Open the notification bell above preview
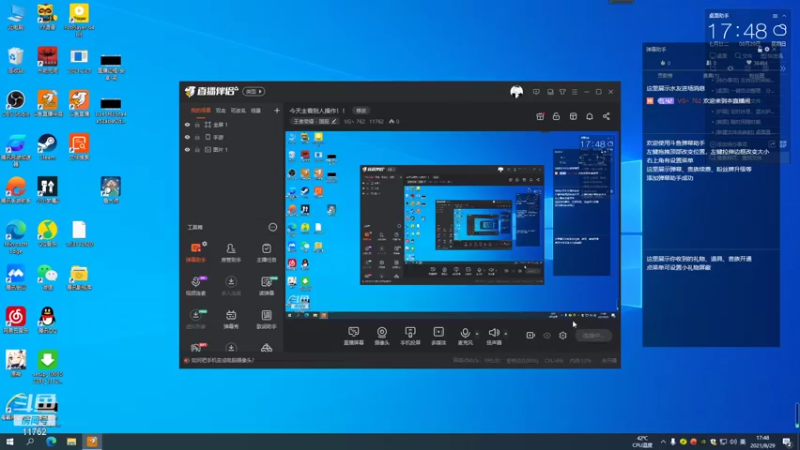 589,116
